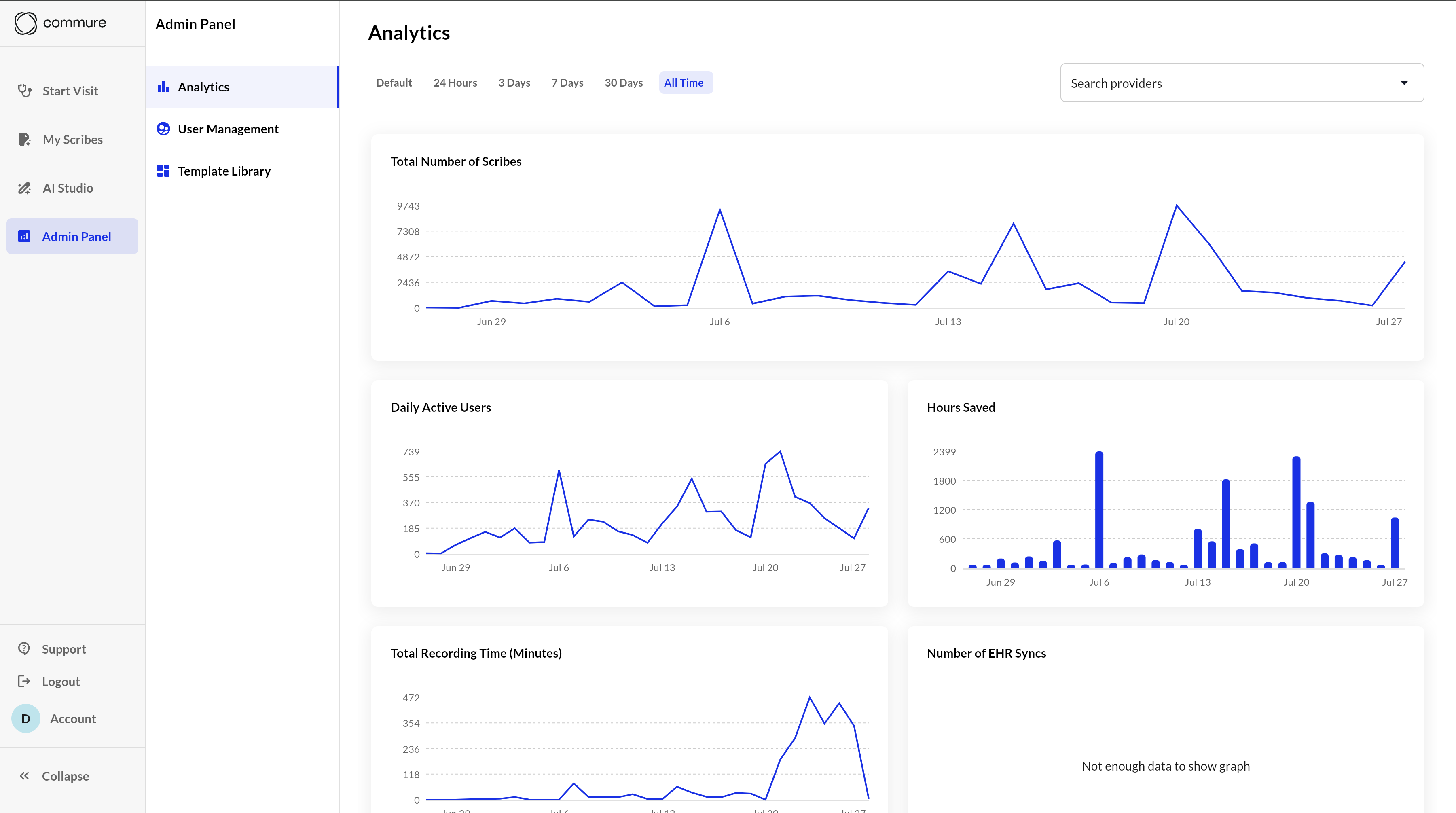1456x813 pixels.
Task: Switch to the 7 Days range
Action: [567, 83]
